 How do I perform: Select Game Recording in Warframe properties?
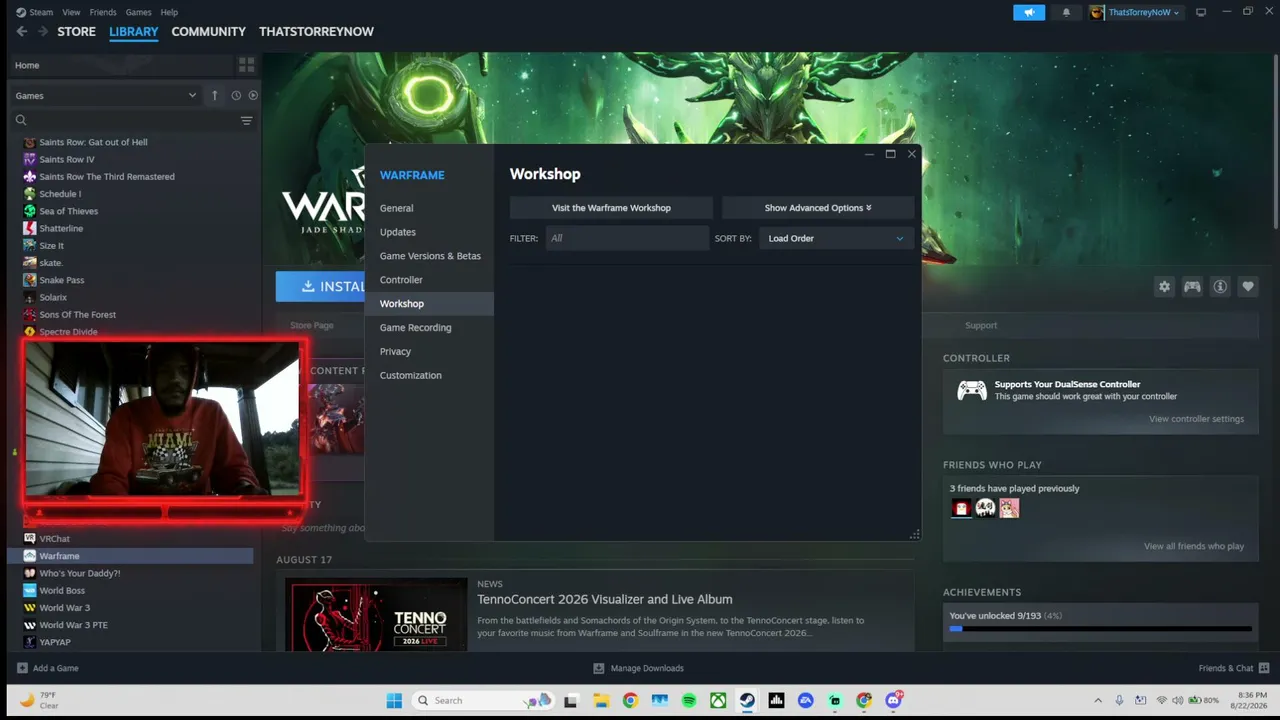coord(429,328)
